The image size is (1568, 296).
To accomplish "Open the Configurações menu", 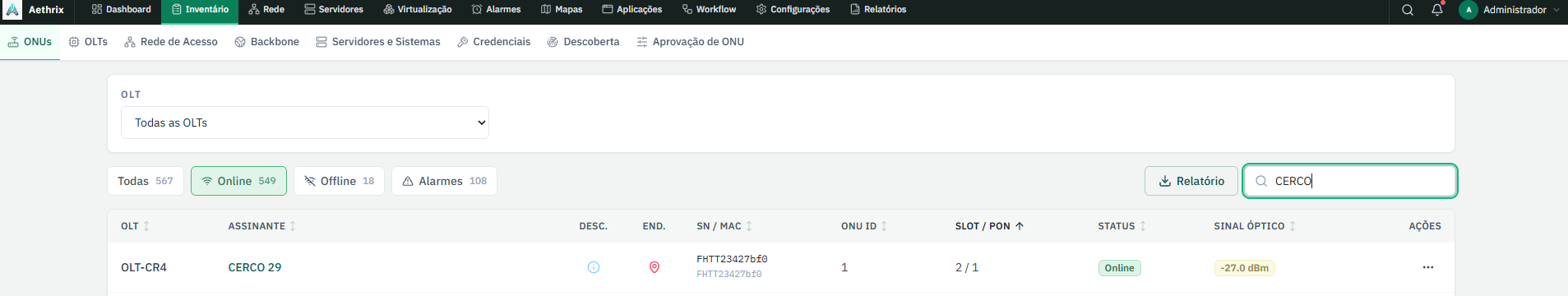I will click(793, 10).
